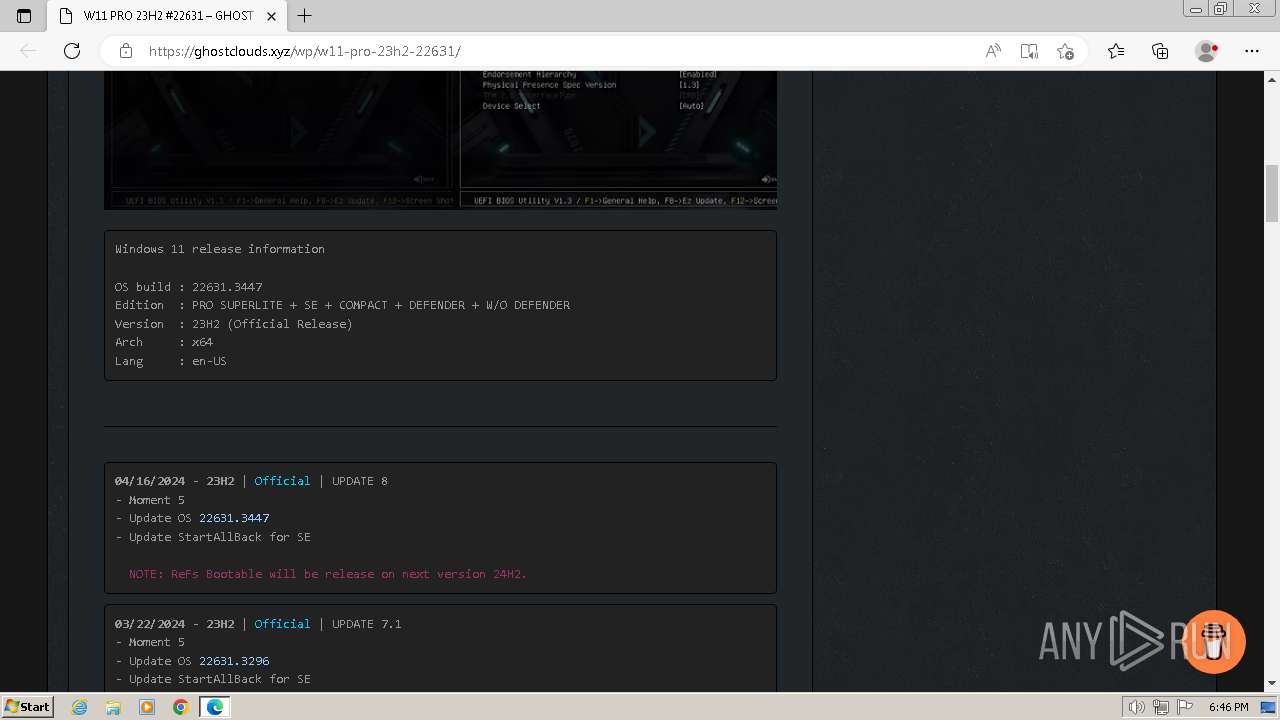Open the Favorites list
The image size is (1280, 720).
point(1116,51)
